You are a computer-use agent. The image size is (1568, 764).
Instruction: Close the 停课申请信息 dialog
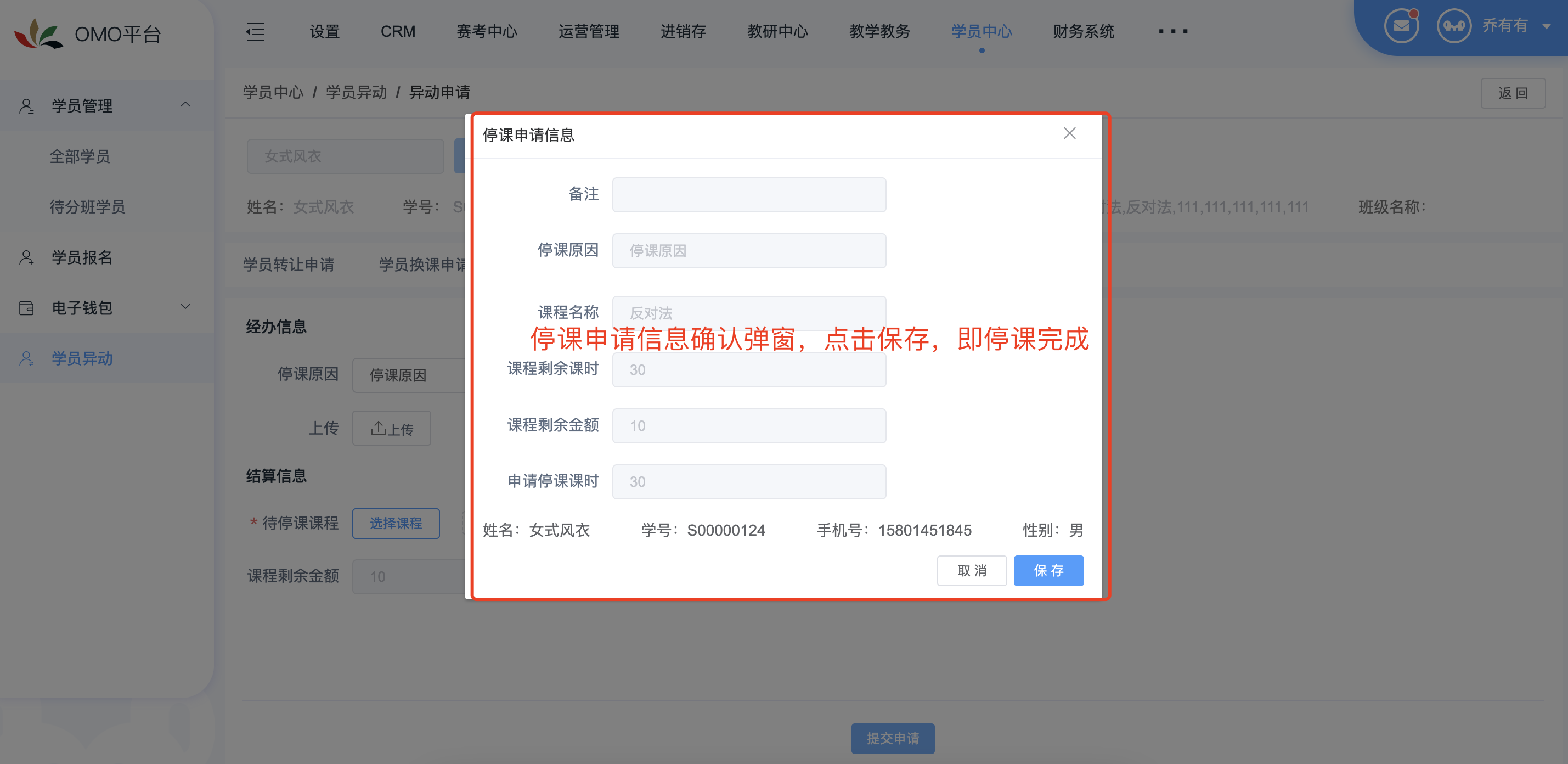click(1069, 133)
